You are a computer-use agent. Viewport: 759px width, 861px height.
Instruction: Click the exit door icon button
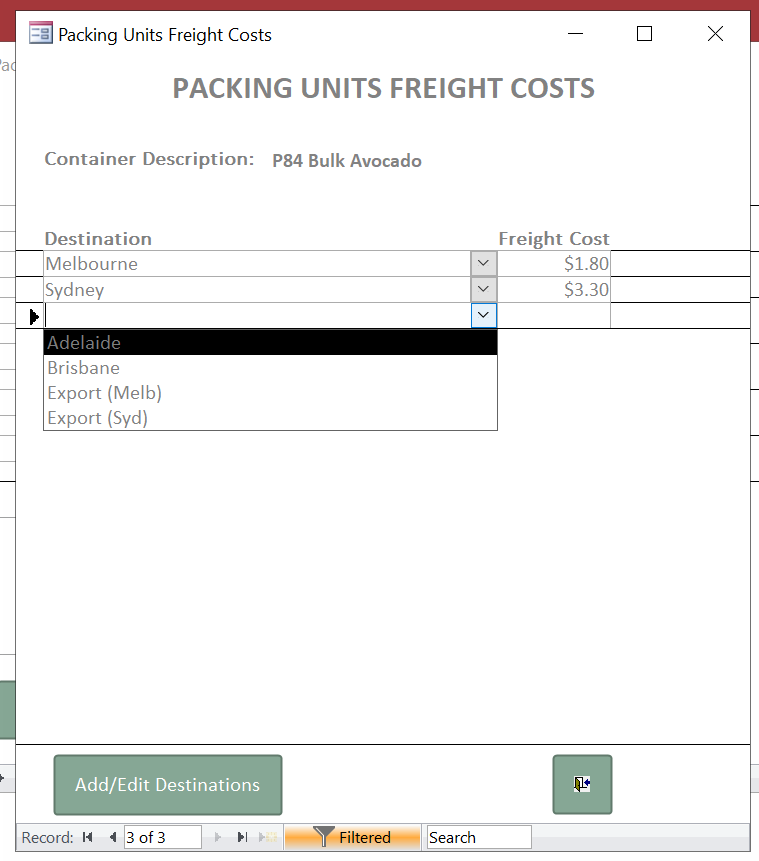click(x=582, y=784)
